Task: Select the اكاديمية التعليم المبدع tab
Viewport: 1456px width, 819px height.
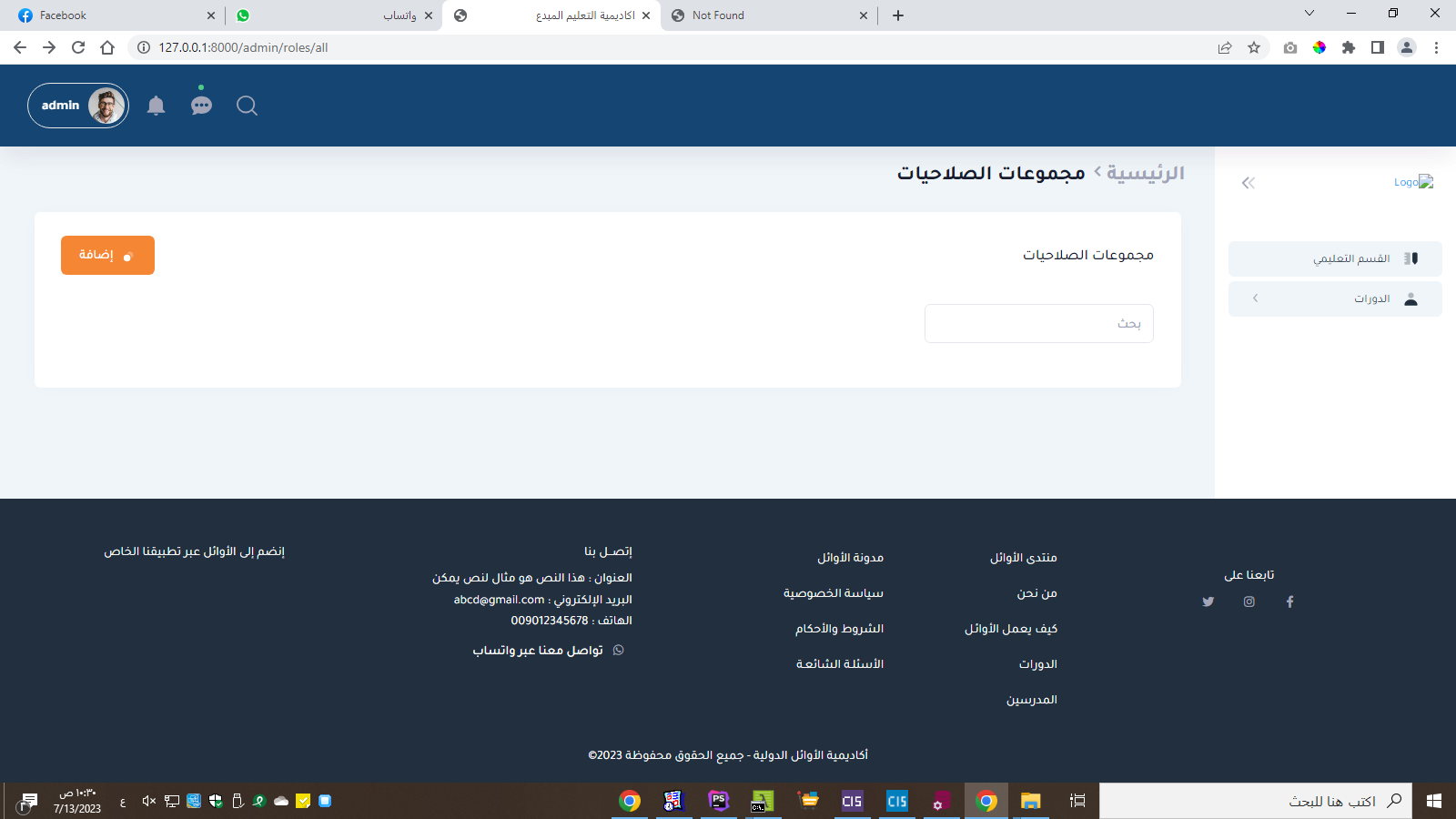Action: (551, 15)
